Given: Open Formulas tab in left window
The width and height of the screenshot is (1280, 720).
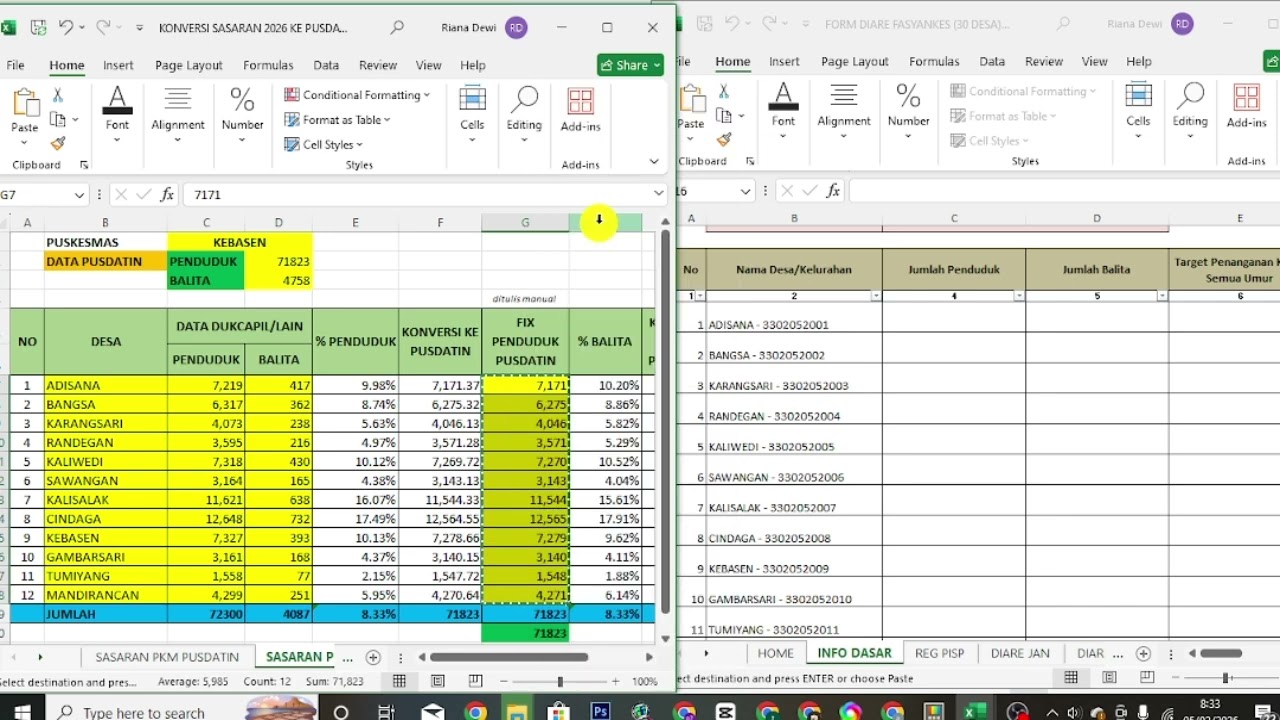Looking at the screenshot, I should 268,65.
